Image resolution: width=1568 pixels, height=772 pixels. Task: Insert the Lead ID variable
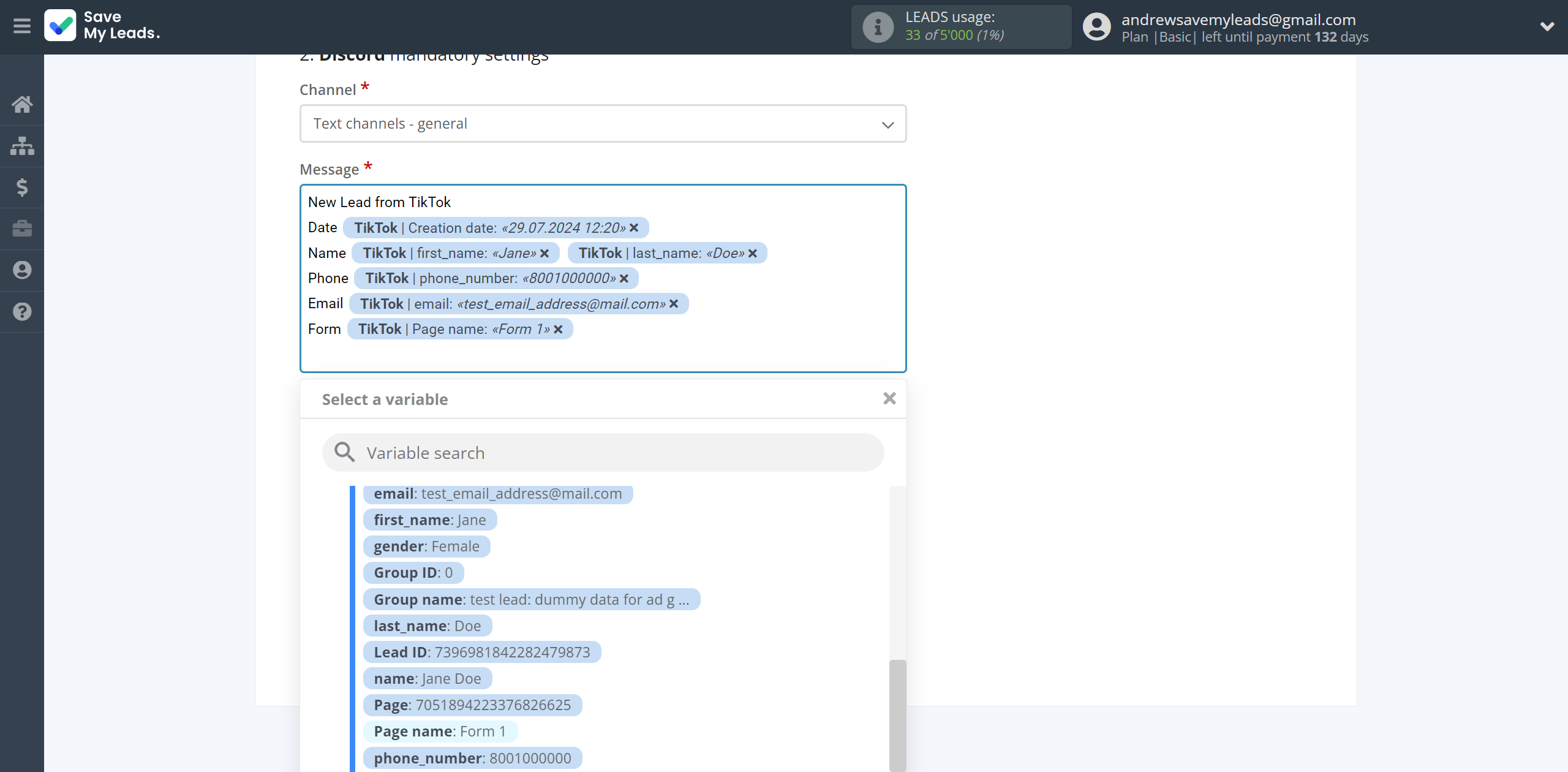pos(482,652)
